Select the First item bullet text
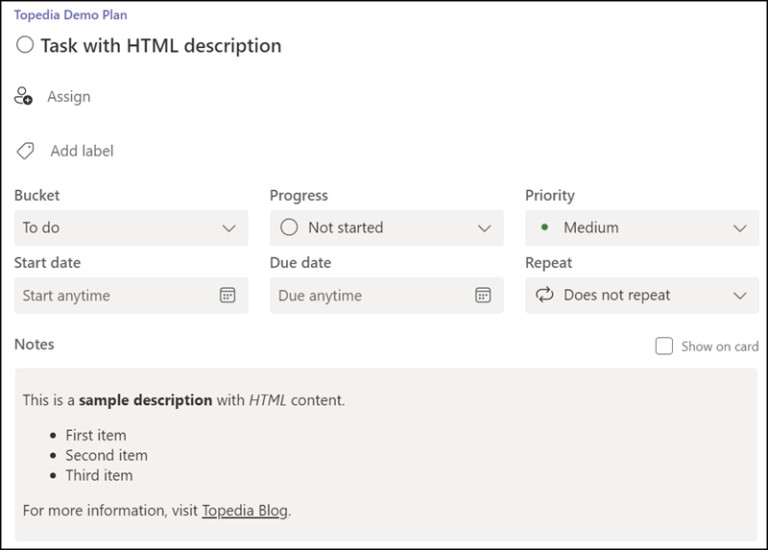Viewport: 768px width, 550px height. click(x=96, y=435)
